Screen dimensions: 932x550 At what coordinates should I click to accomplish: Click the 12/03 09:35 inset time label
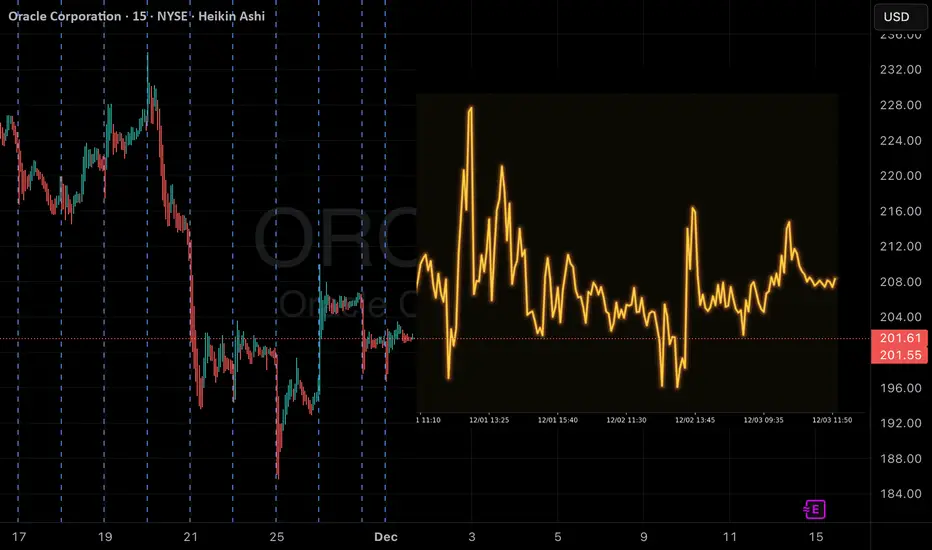point(763,420)
